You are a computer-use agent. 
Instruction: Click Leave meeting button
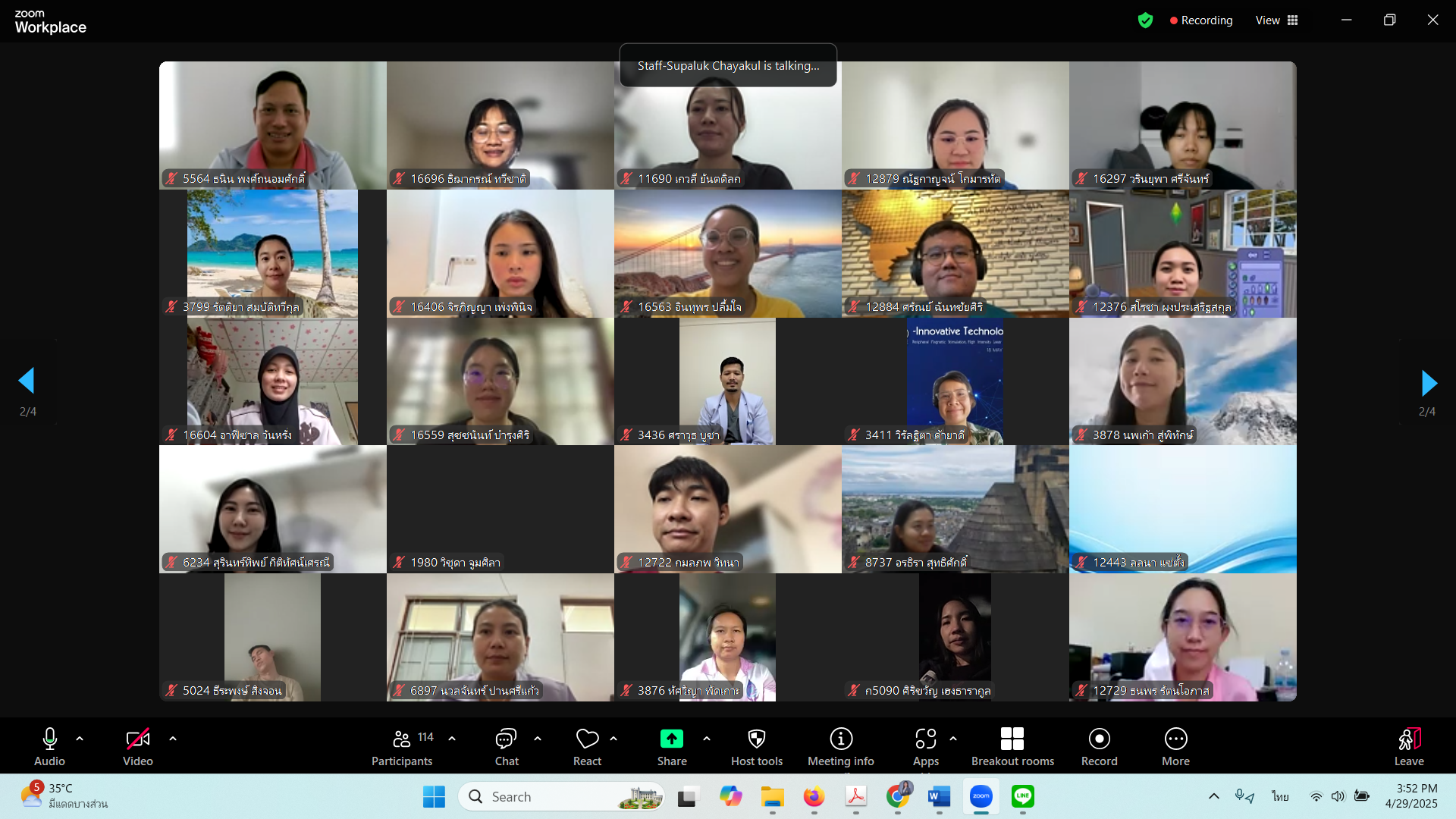pos(1408,746)
